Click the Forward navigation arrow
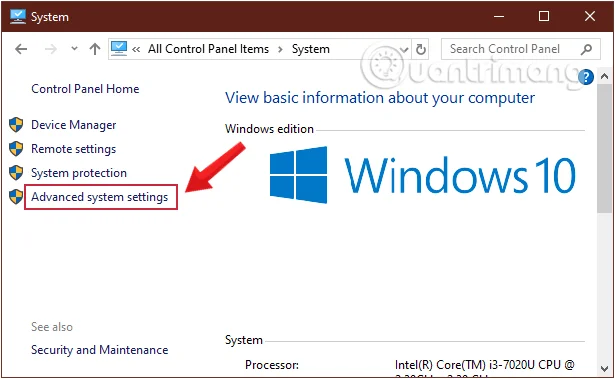 [x=51, y=49]
